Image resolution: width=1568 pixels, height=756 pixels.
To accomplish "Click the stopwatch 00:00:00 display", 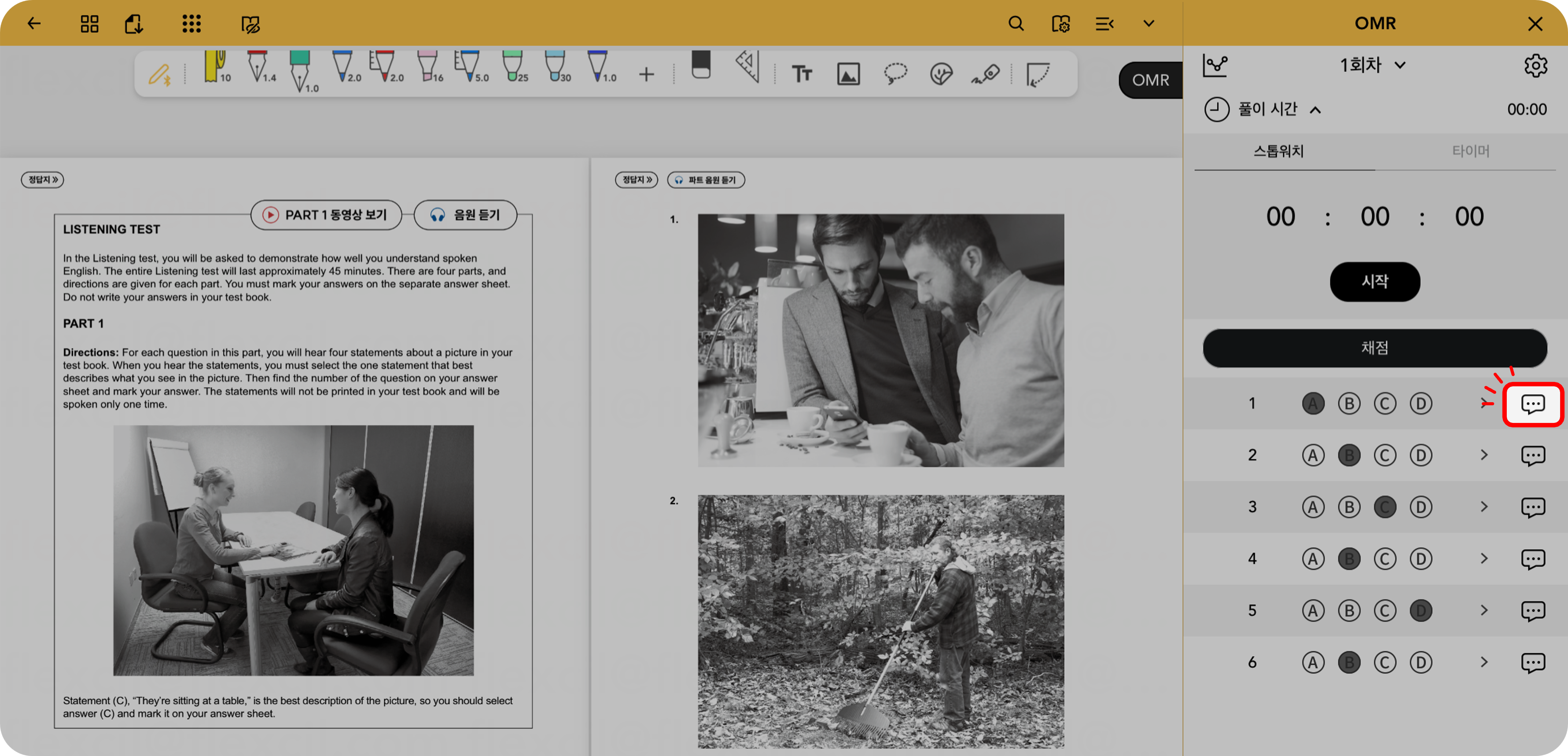I will pos(1375,217).
